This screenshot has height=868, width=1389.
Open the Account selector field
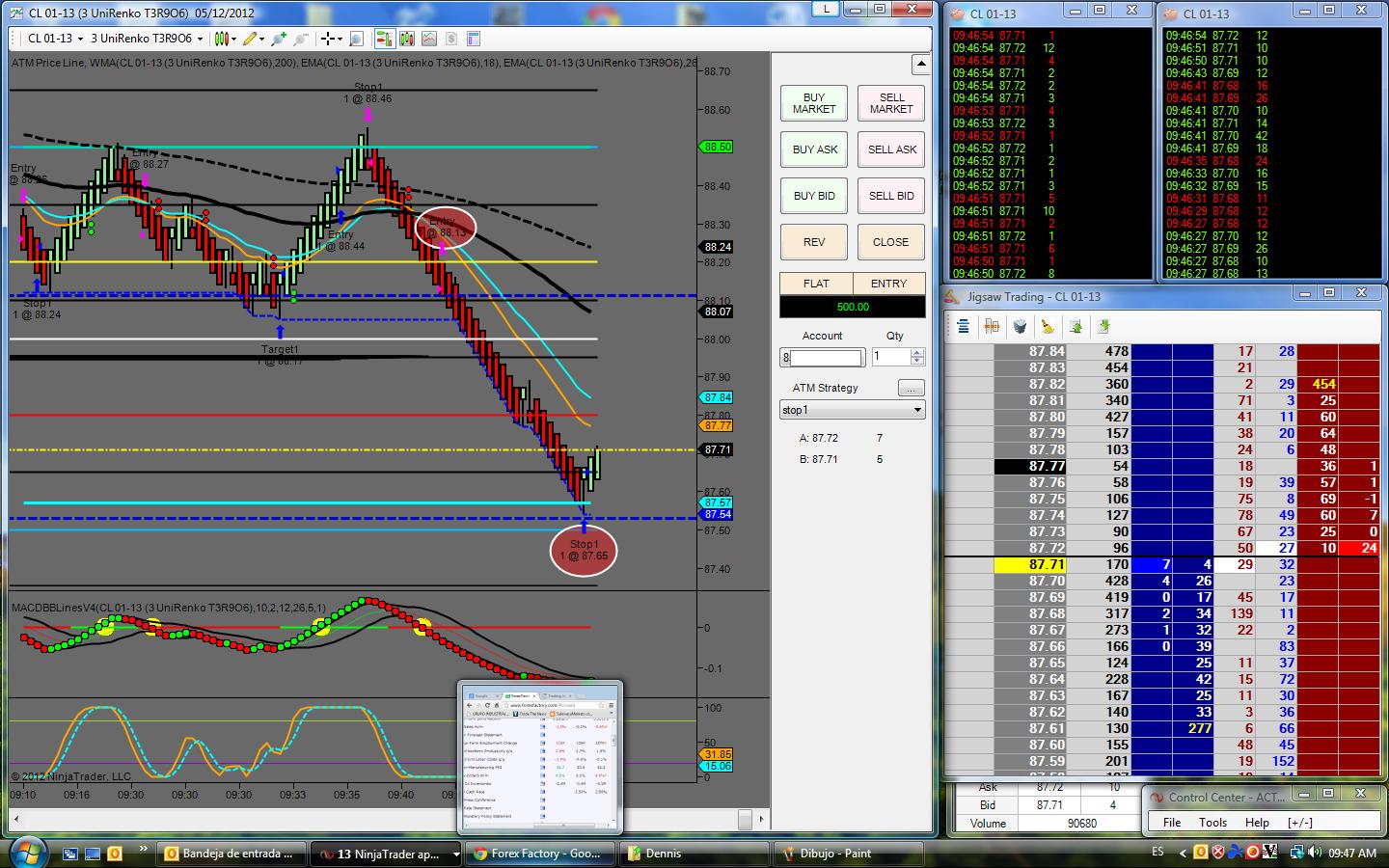click(x=822, y=358)
